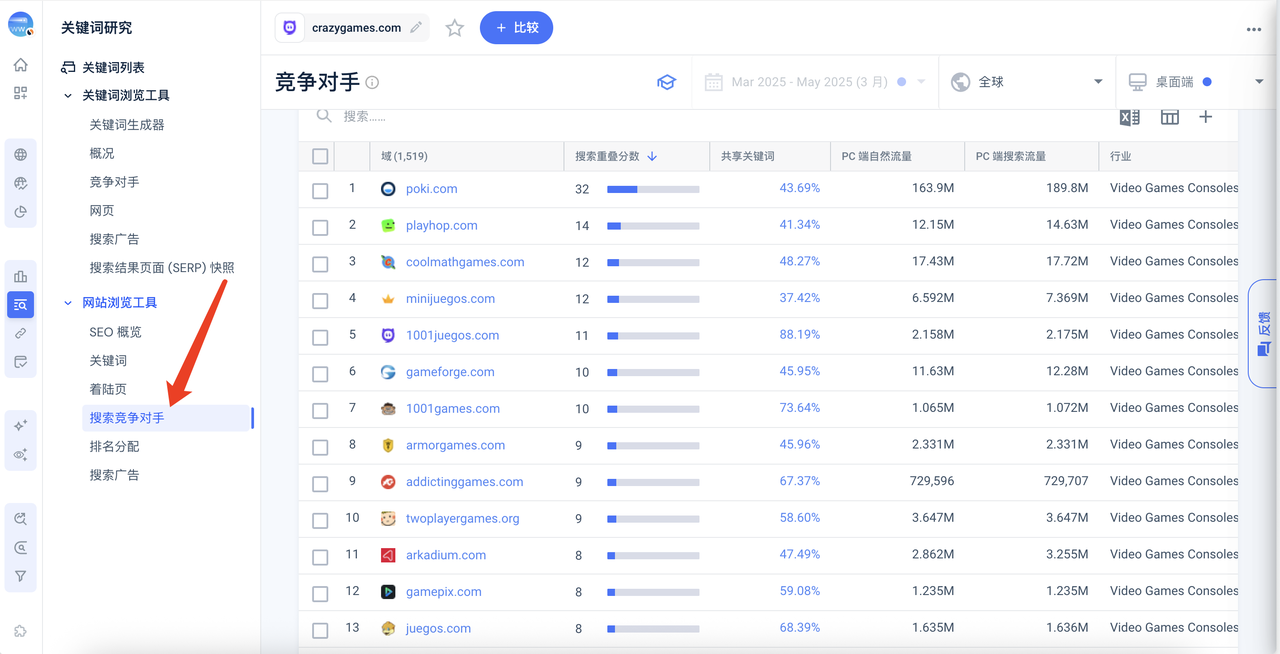Toggle the select-all checkbox in table header
The height and width of the screenshot is (654, 1280).
point(320,156)
